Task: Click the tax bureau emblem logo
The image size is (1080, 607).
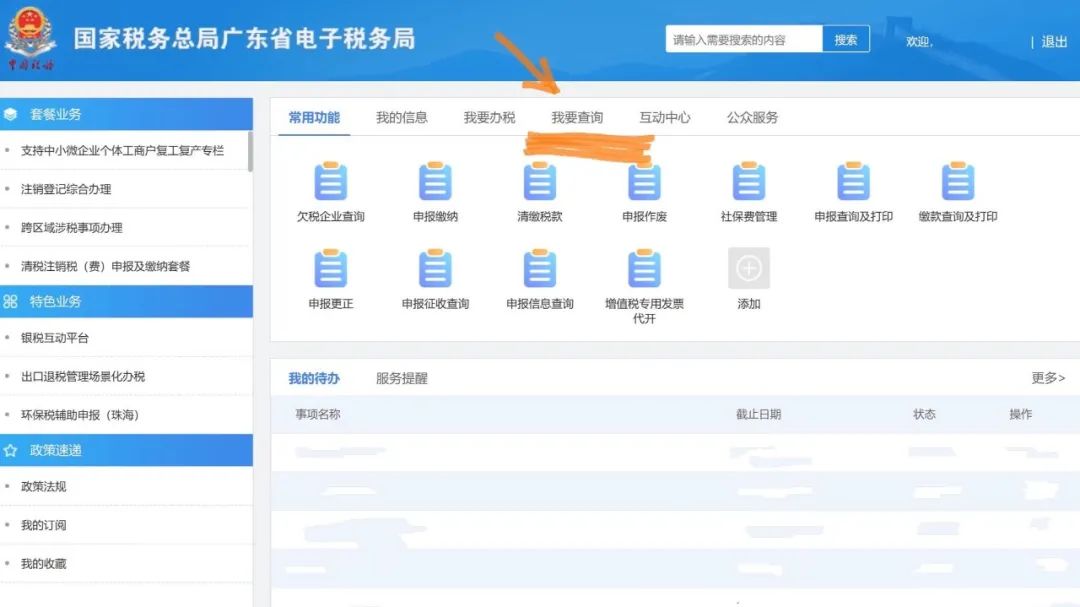Action: 30,38
